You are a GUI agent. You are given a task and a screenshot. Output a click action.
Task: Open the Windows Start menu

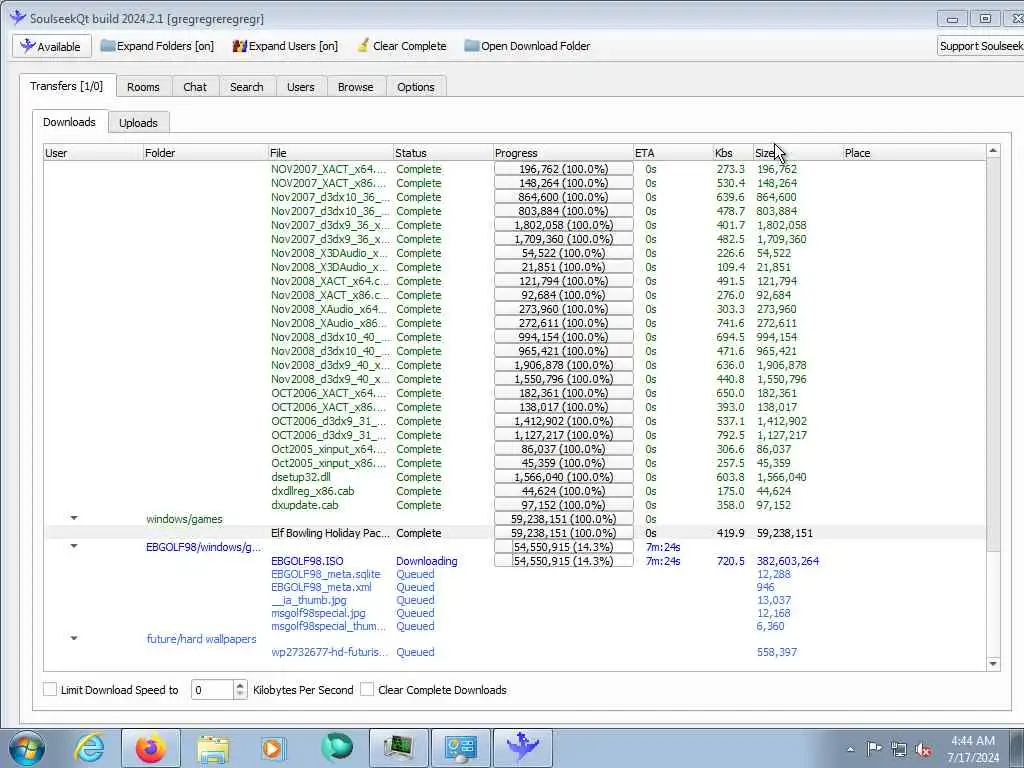click(26, 748)
